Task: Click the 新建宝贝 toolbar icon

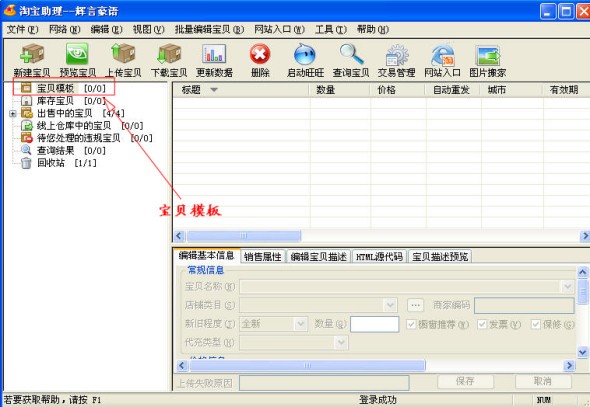Action: (32, 53)
